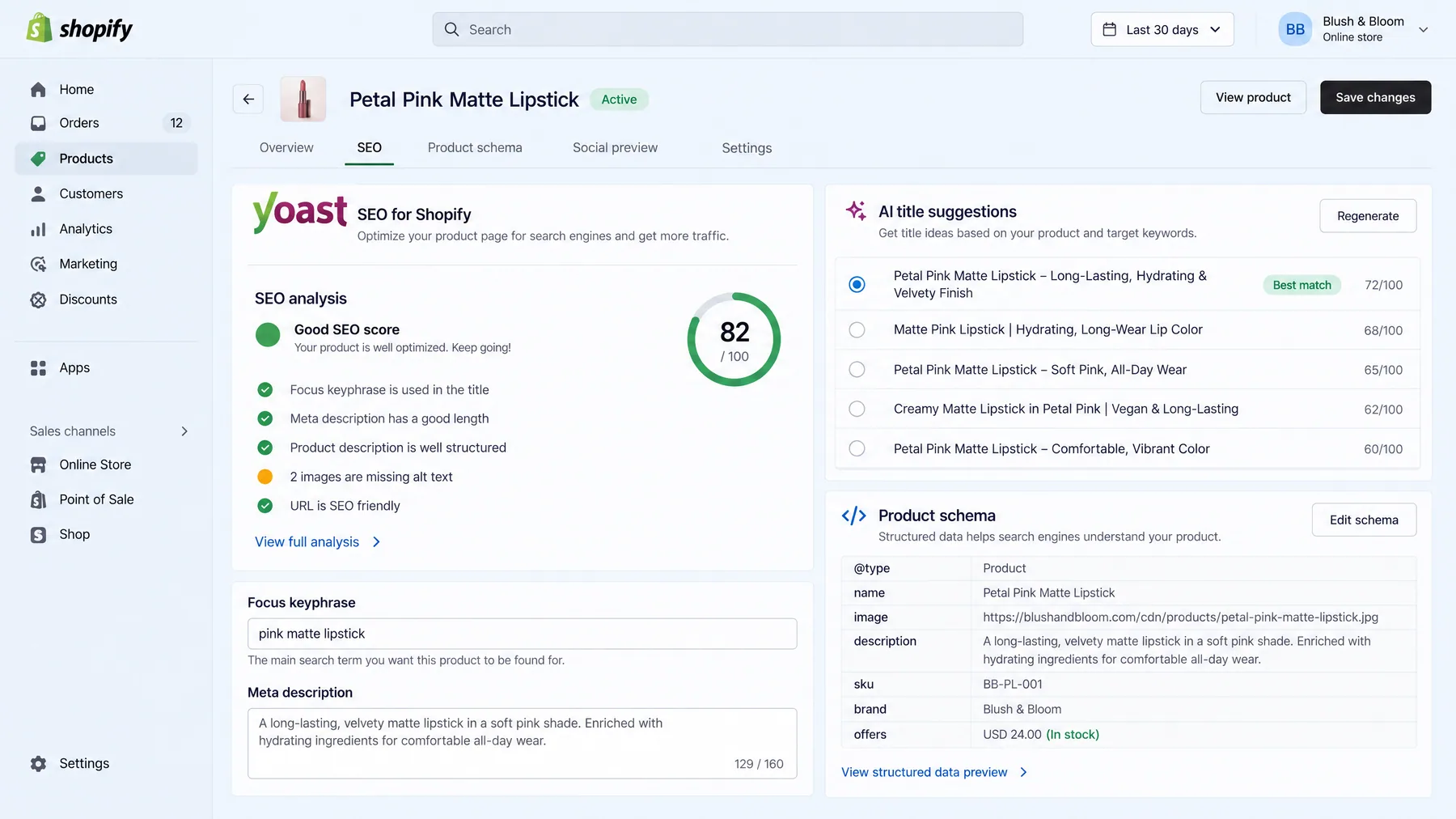Click the BB account avatar
The width and height of the screenshot is (1456, 819).
(1295, 29)
